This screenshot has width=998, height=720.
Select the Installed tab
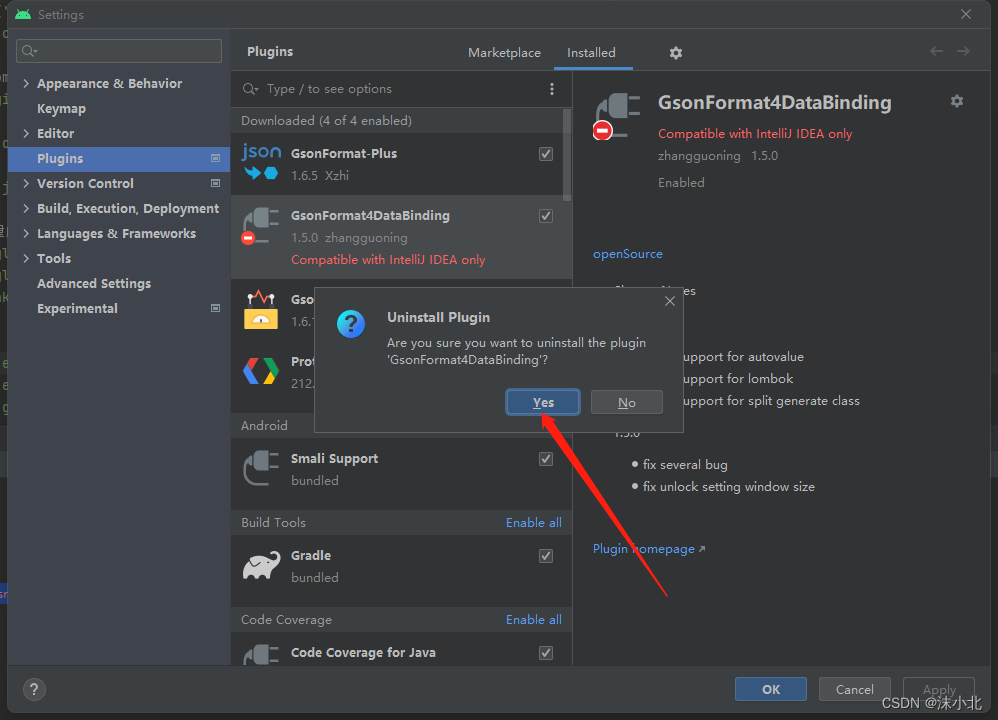click(591, 53)
